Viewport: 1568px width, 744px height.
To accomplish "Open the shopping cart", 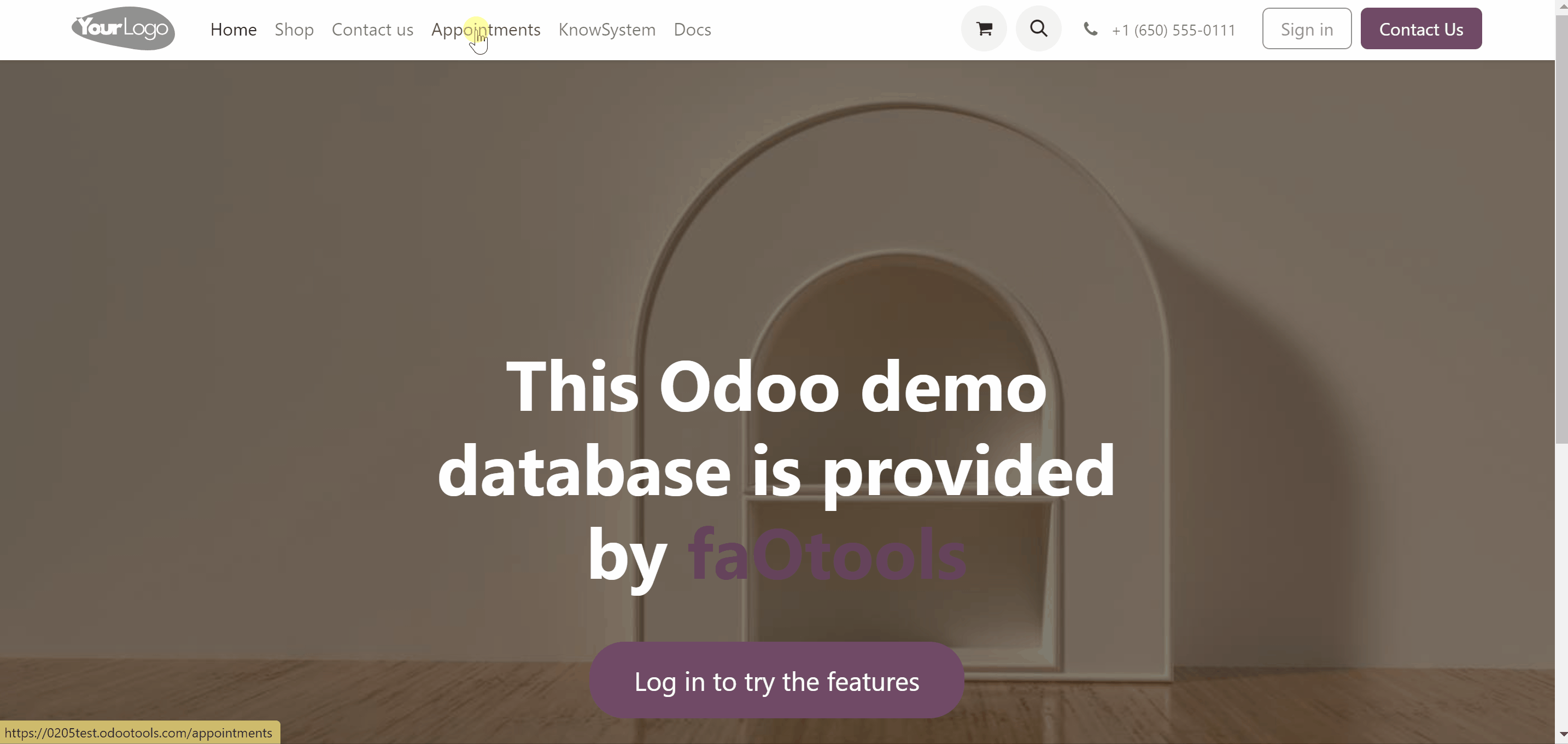I will (984, 28).
